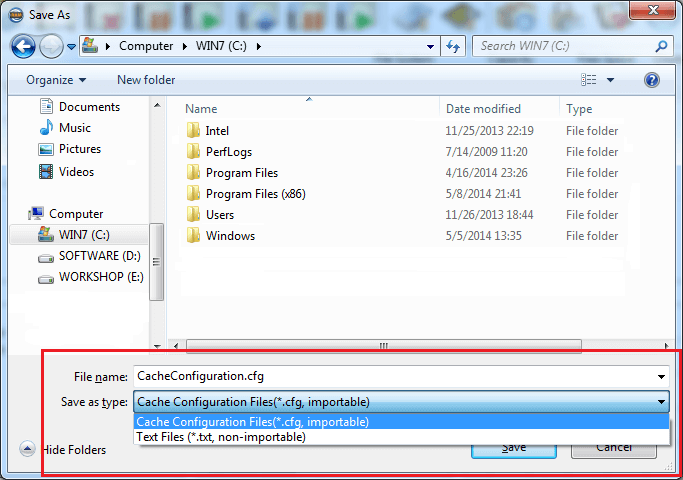Open Music library in the sidebar
This screenshot has width=683, height=480.
[x=75, y=128]
